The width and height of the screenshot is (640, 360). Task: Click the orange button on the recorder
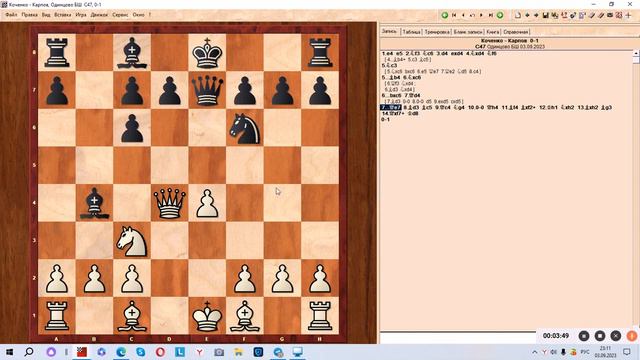tap(631, 336)
